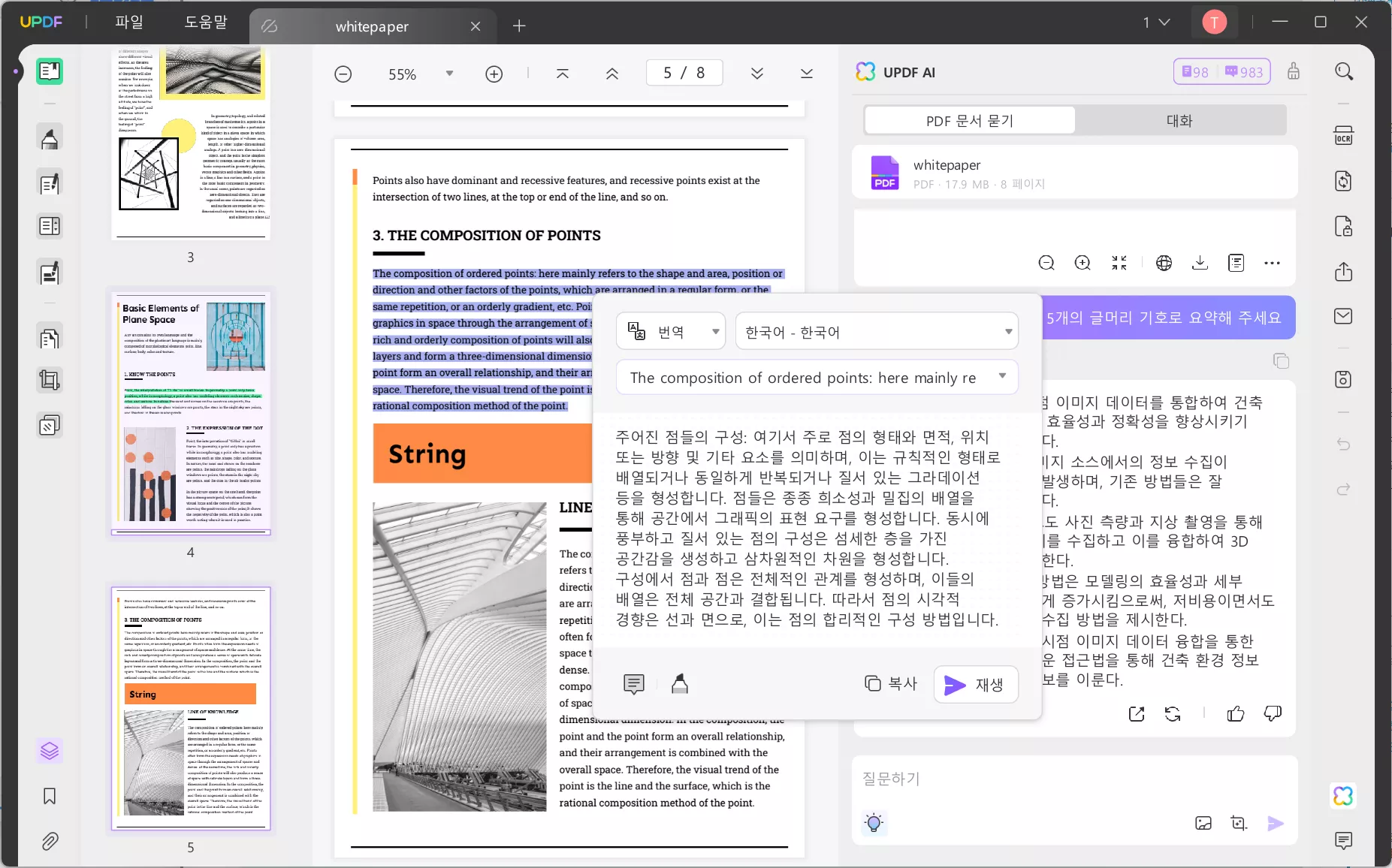Select page 3 thumbnail
1392x868 pixels.
click(191, 143)
